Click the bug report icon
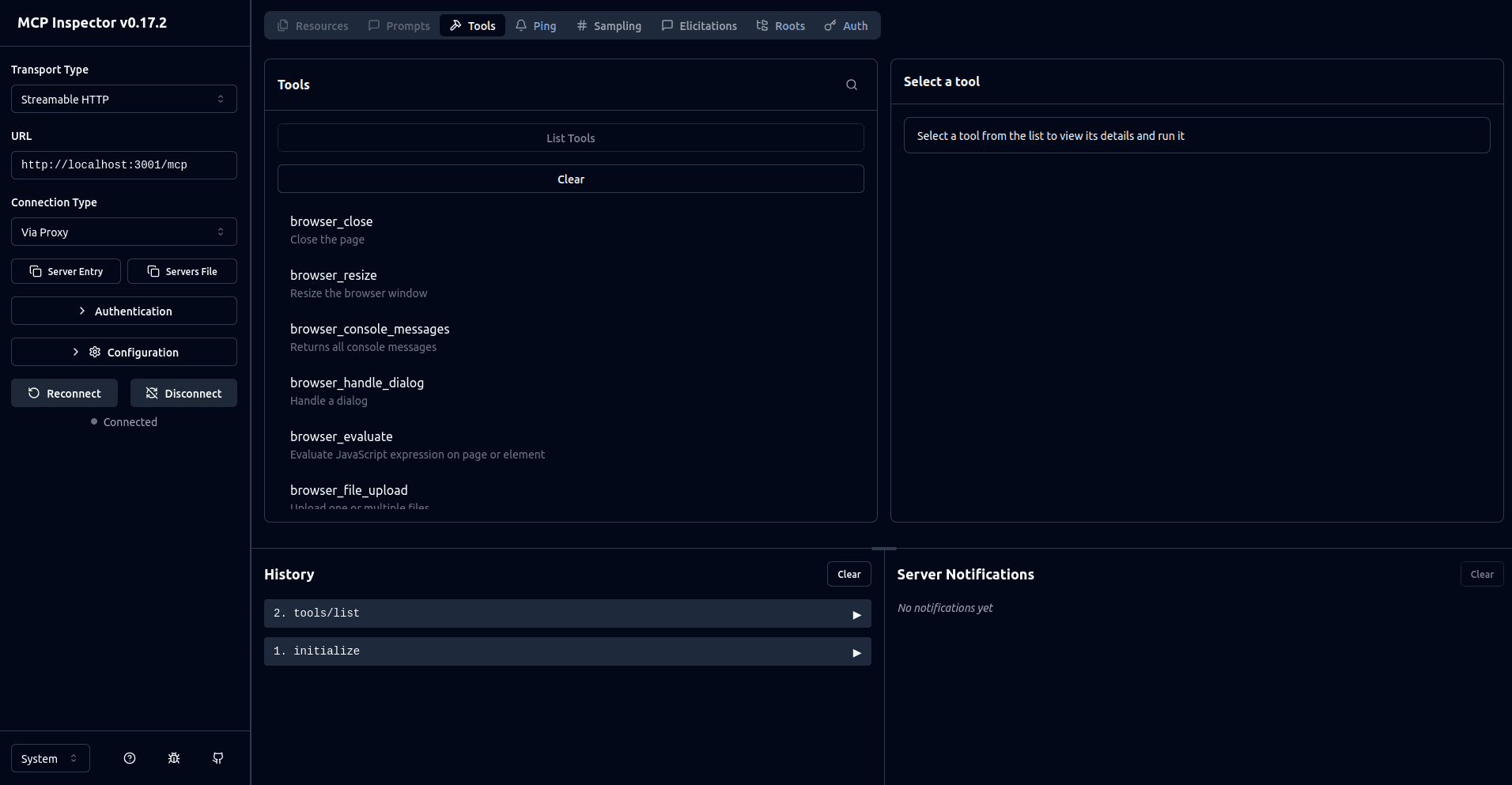Image resolution: width=1512 pixels, height=785 pixels. (173, 758)
